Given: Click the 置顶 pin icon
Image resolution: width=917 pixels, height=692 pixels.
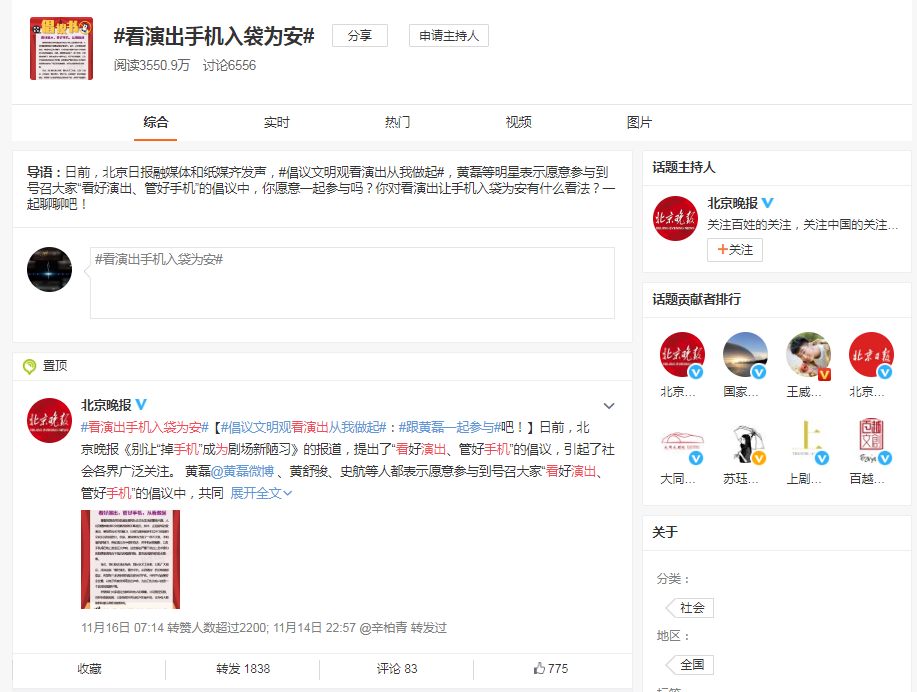Looking at the screenshot, I should [x=29, y=367].
